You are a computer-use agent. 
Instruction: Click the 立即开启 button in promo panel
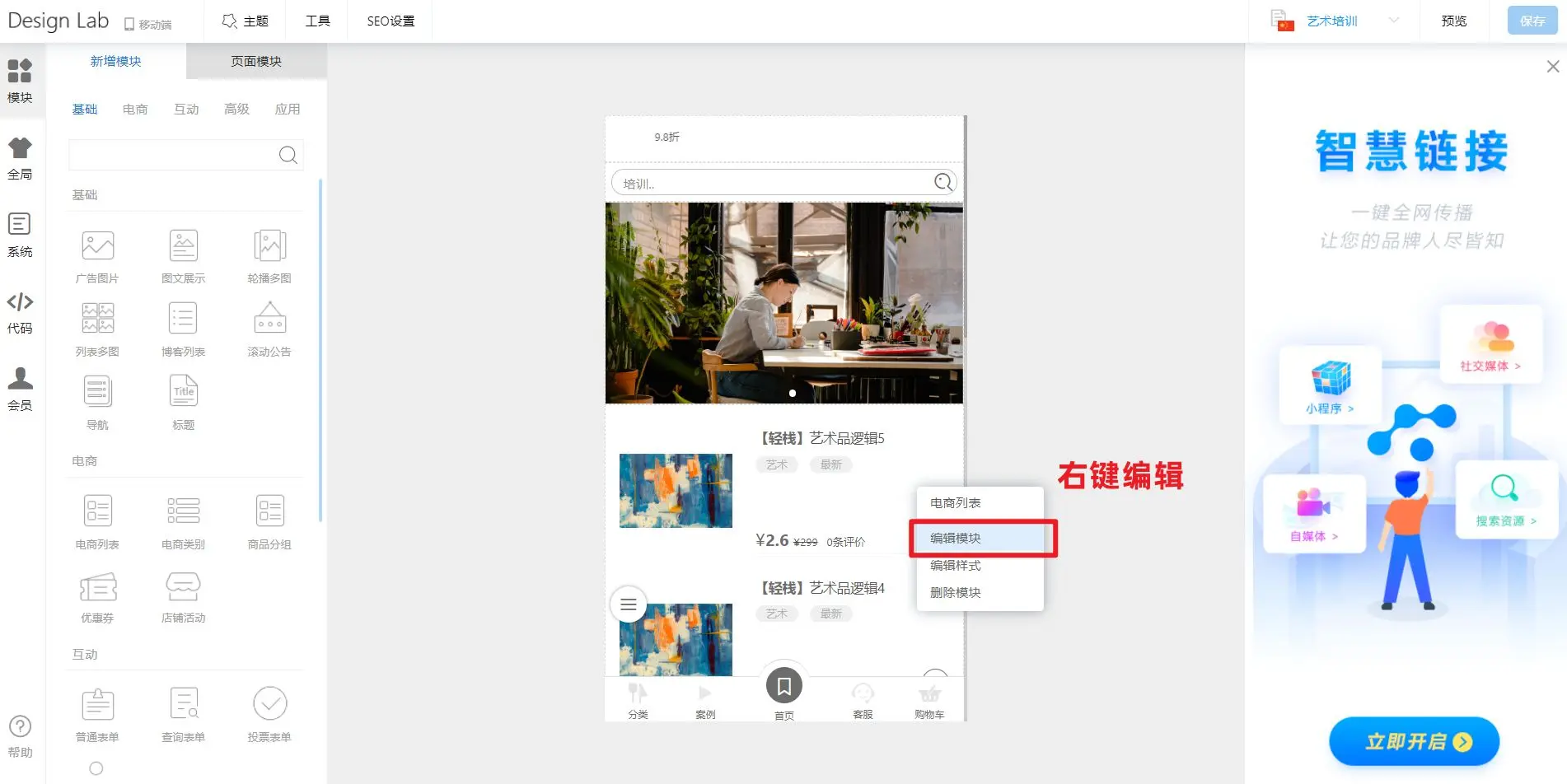point(1414,741)
